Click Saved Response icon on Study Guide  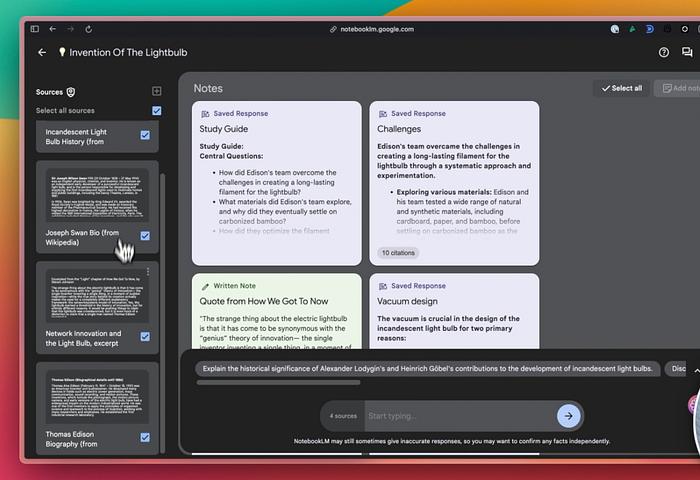click(x=205, y=114)
